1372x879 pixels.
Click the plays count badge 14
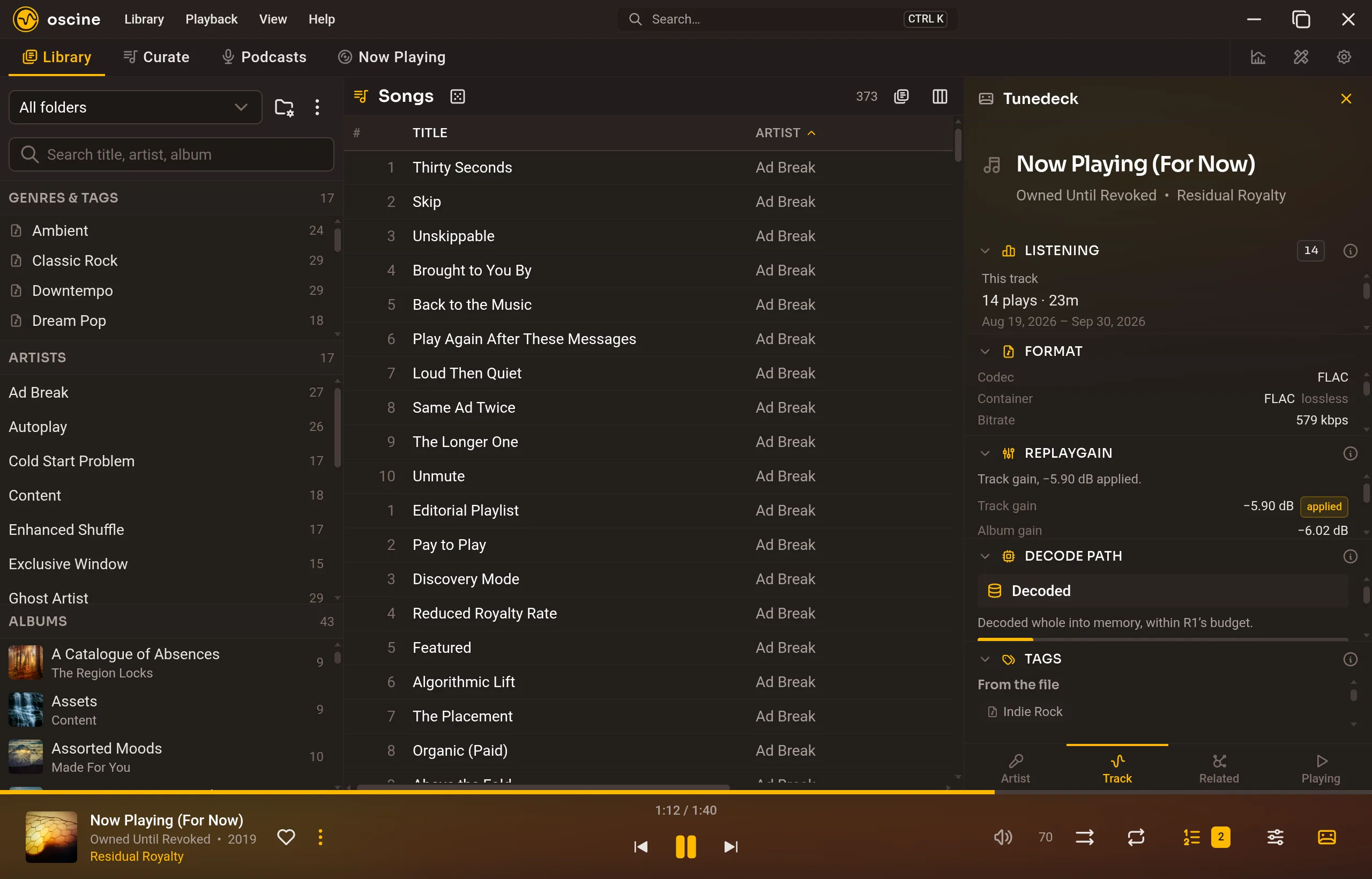(1311, 251)
